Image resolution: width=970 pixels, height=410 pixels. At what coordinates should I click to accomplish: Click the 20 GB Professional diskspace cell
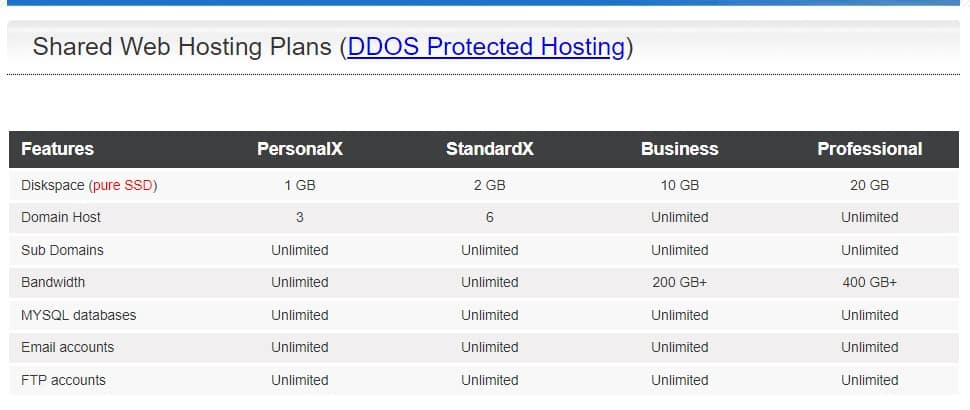tap(869, 186)
